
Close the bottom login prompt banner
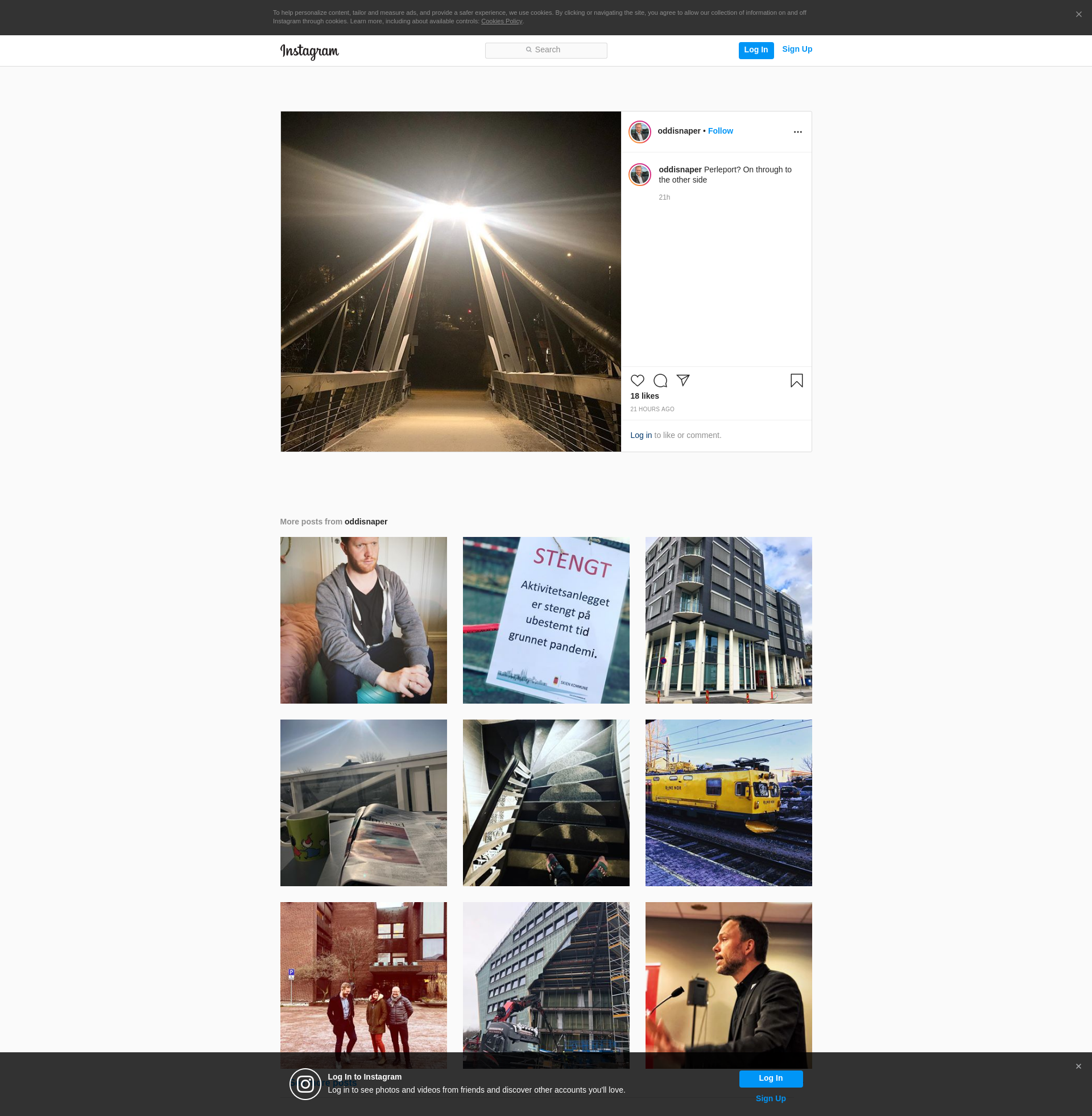pos(1078,1066)
